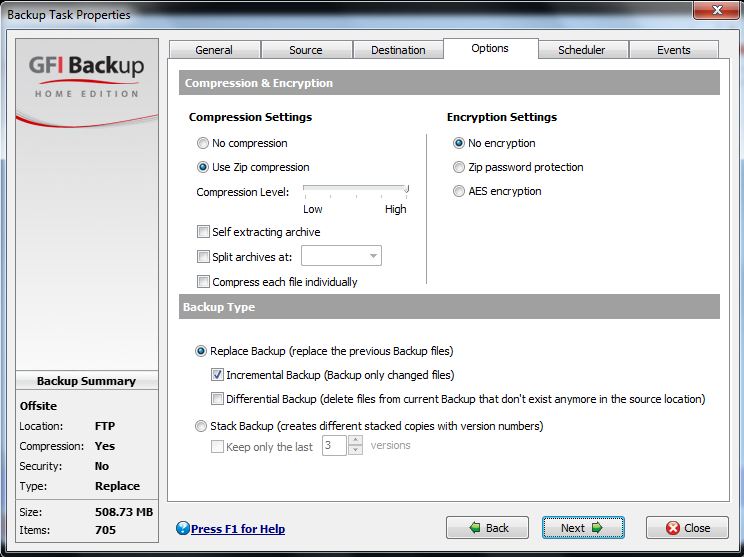
Task: Choose No encryption radio button
Action: click(x=458, y=143)
